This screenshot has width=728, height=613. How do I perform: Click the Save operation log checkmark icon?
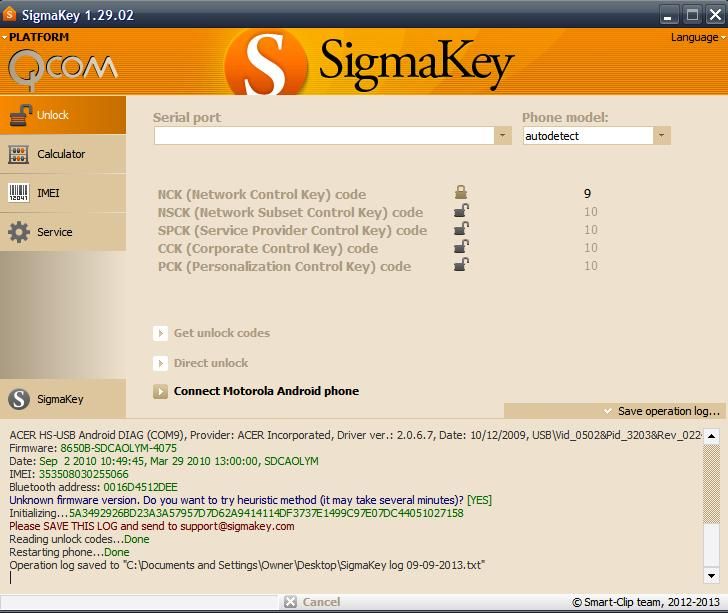pos(607,411)
